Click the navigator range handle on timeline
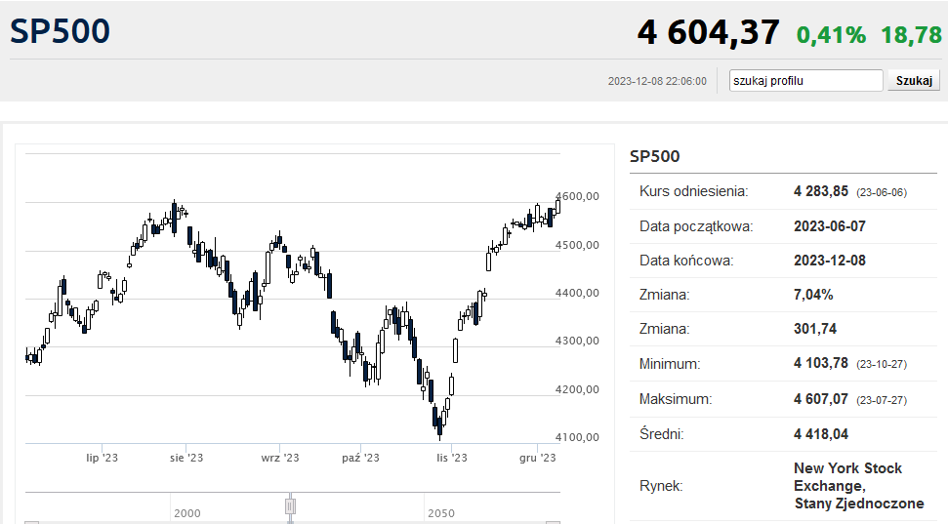Image resolution: width=948 pixels, height=524 pixels. click(290, 506)
